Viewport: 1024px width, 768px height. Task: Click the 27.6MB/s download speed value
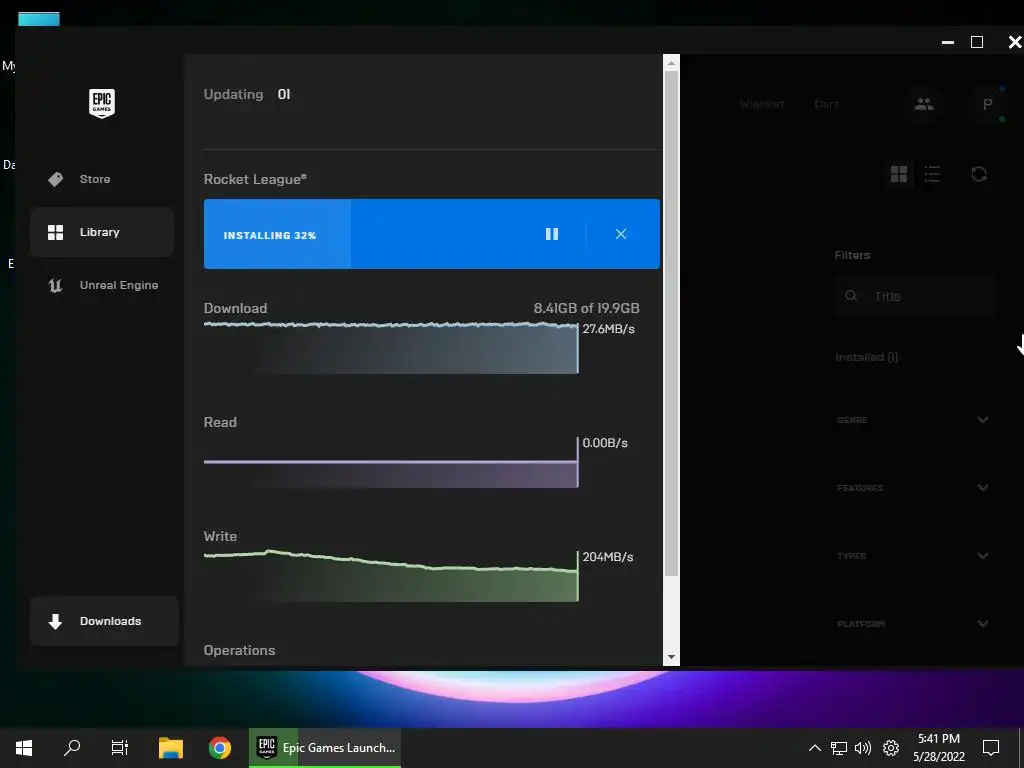pyautogui.click(x=608, y=328)
